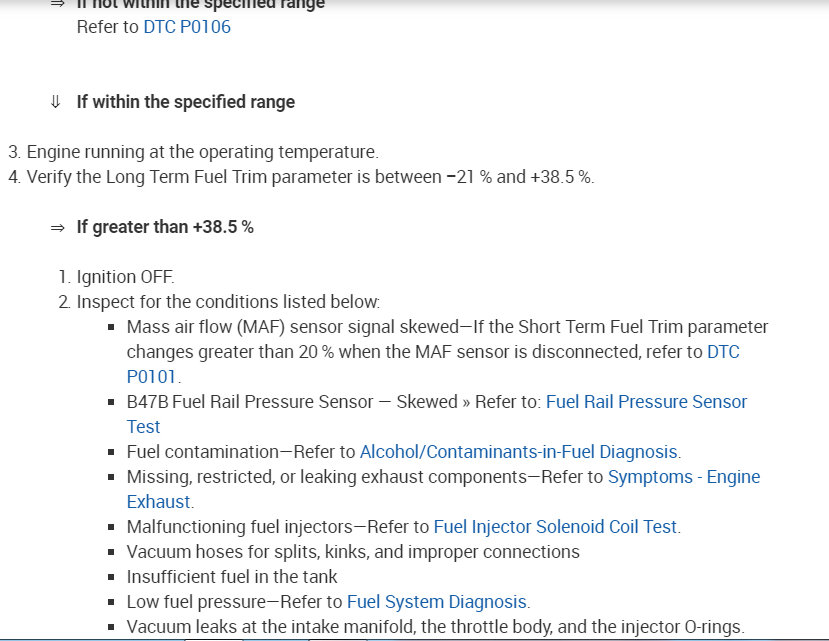Click "Insufficient fuel in the tank" bullet text
Viewport: 829px width, 641px height.
pos(232,577)
